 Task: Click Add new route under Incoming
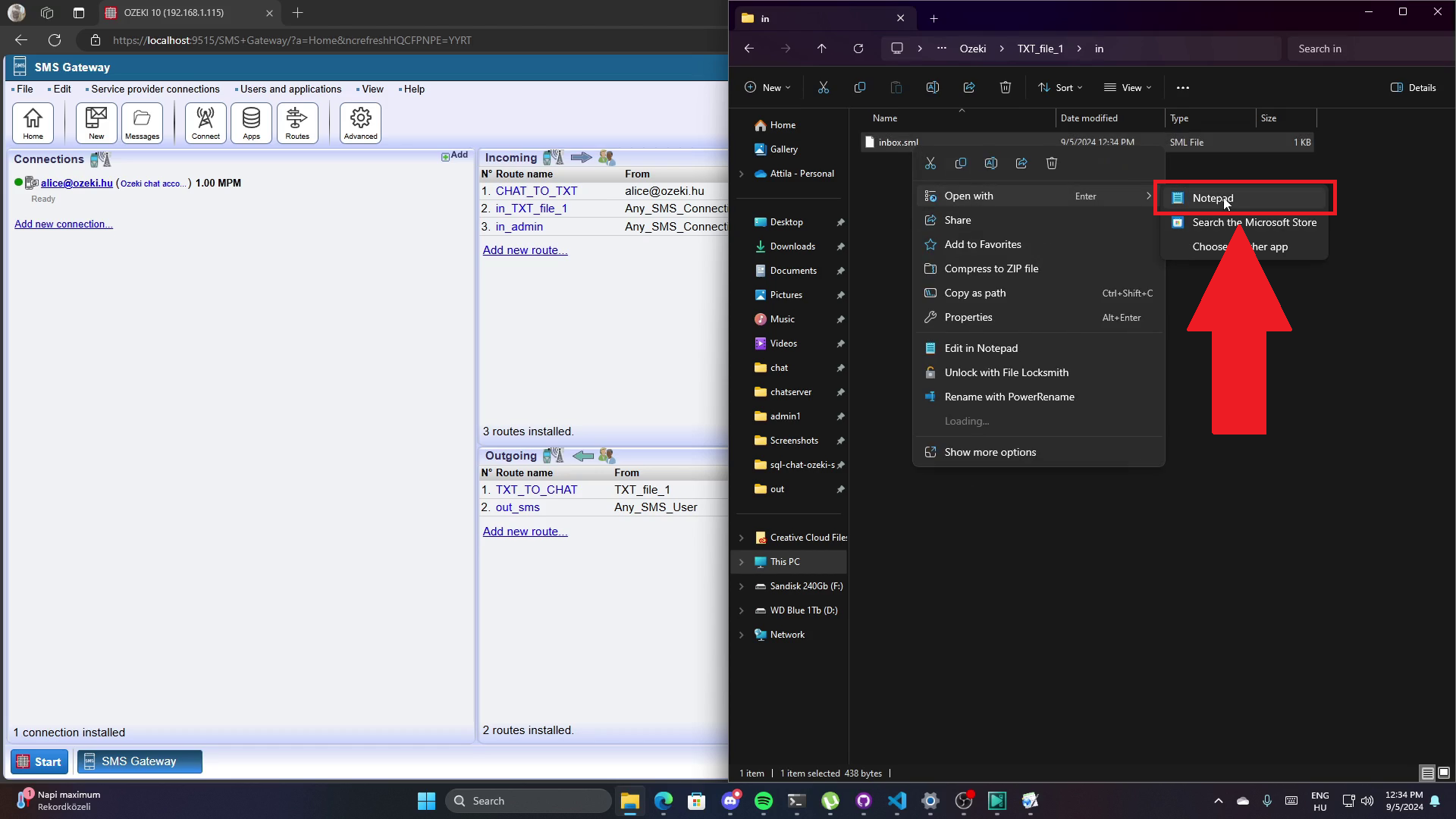point(525,250)
